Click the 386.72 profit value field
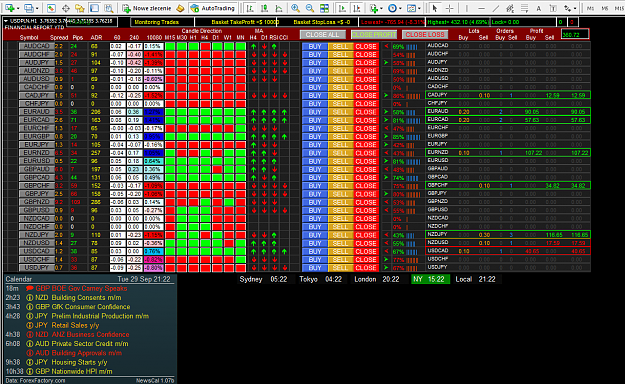This screenshot has width=625, height=384. (575, 35)
